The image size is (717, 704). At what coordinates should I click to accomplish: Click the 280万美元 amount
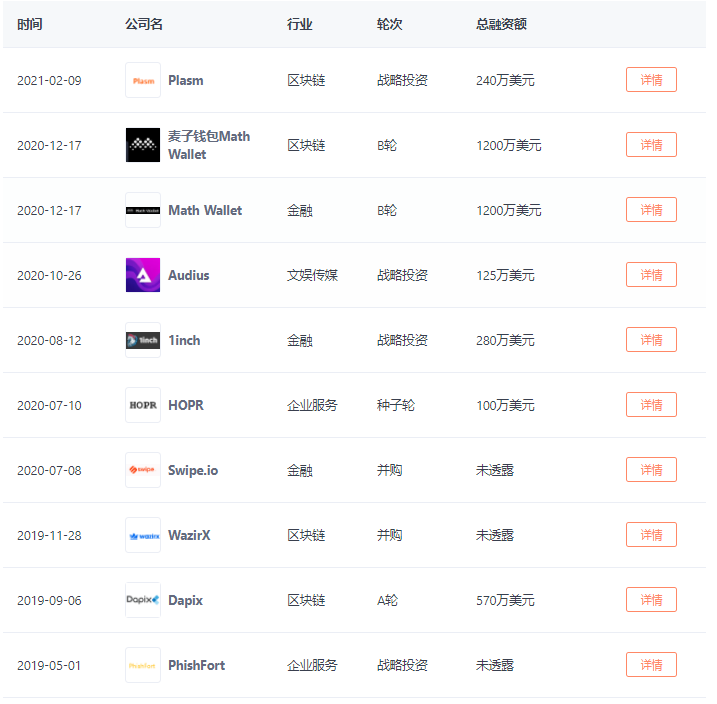click(505, 340)
